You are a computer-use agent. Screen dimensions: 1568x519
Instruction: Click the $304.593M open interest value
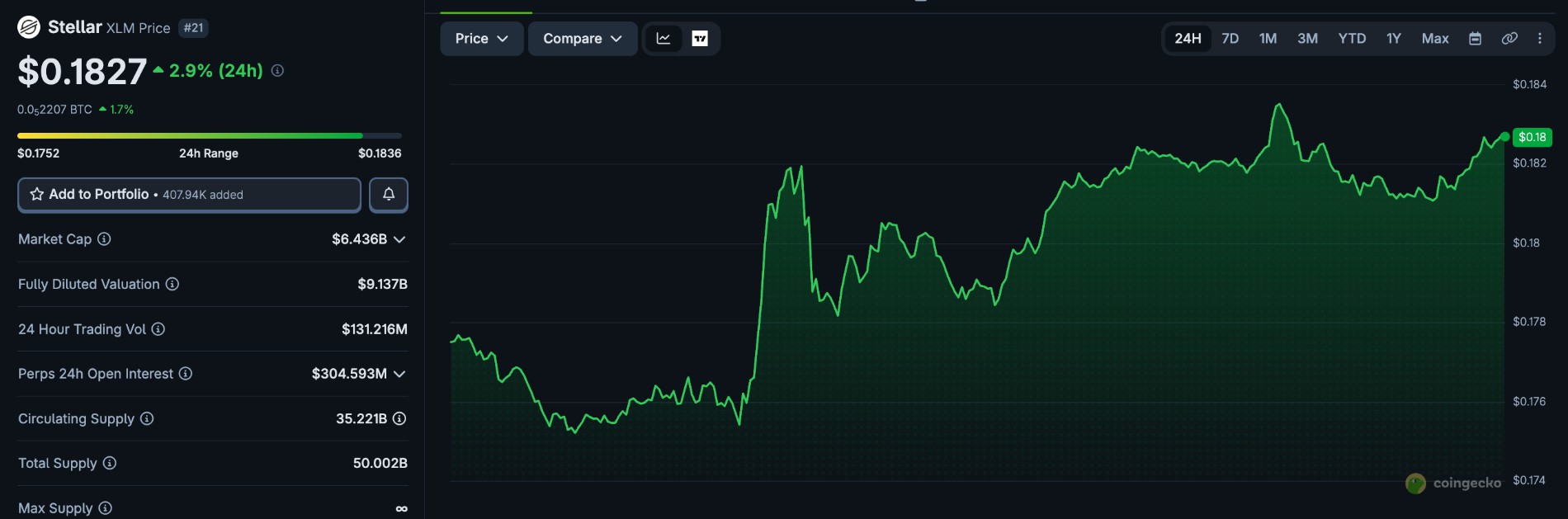pyautogui.click(x=349, y=374)
